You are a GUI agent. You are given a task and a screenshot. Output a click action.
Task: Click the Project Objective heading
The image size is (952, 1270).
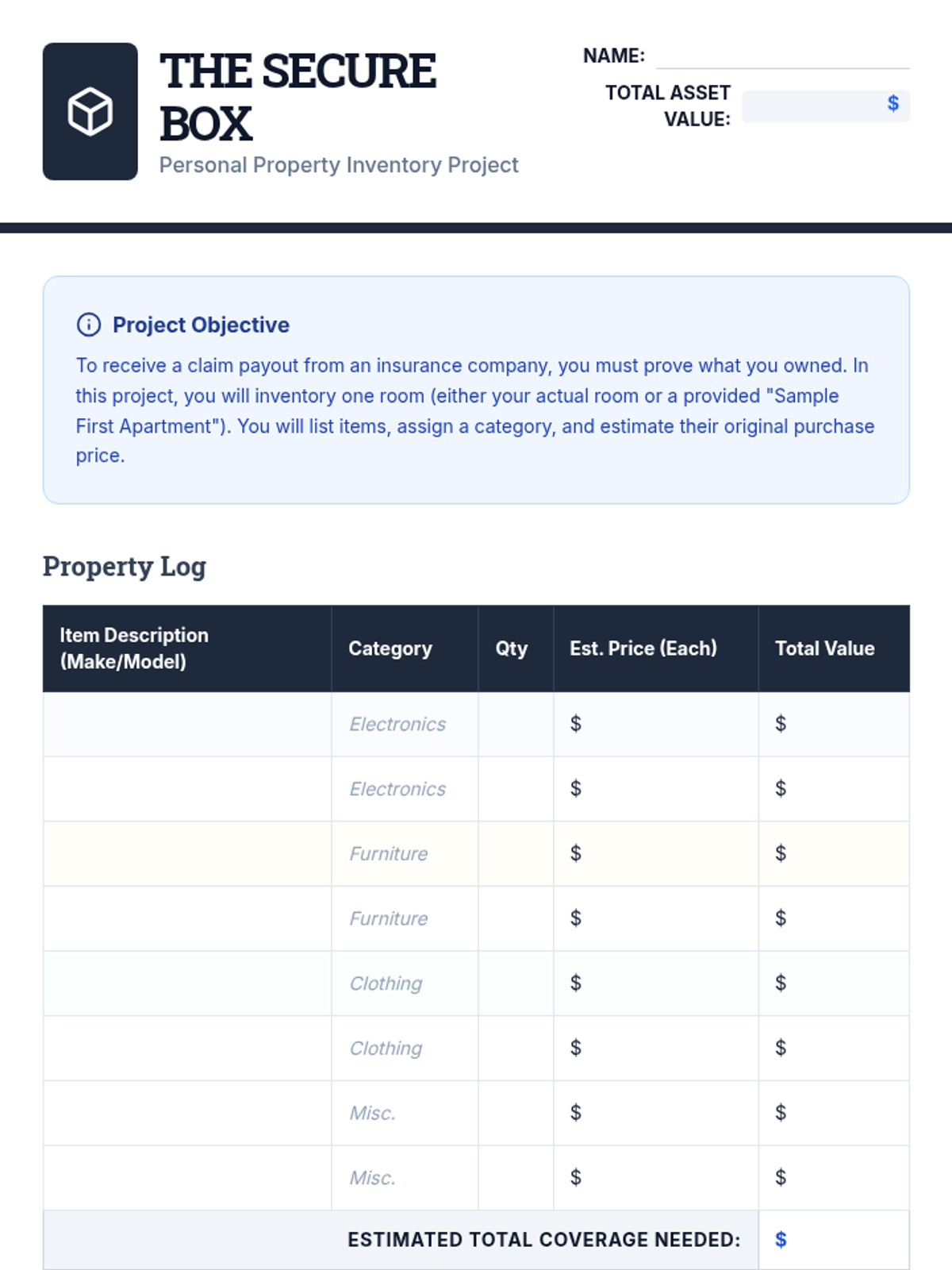tap(201, 325)
